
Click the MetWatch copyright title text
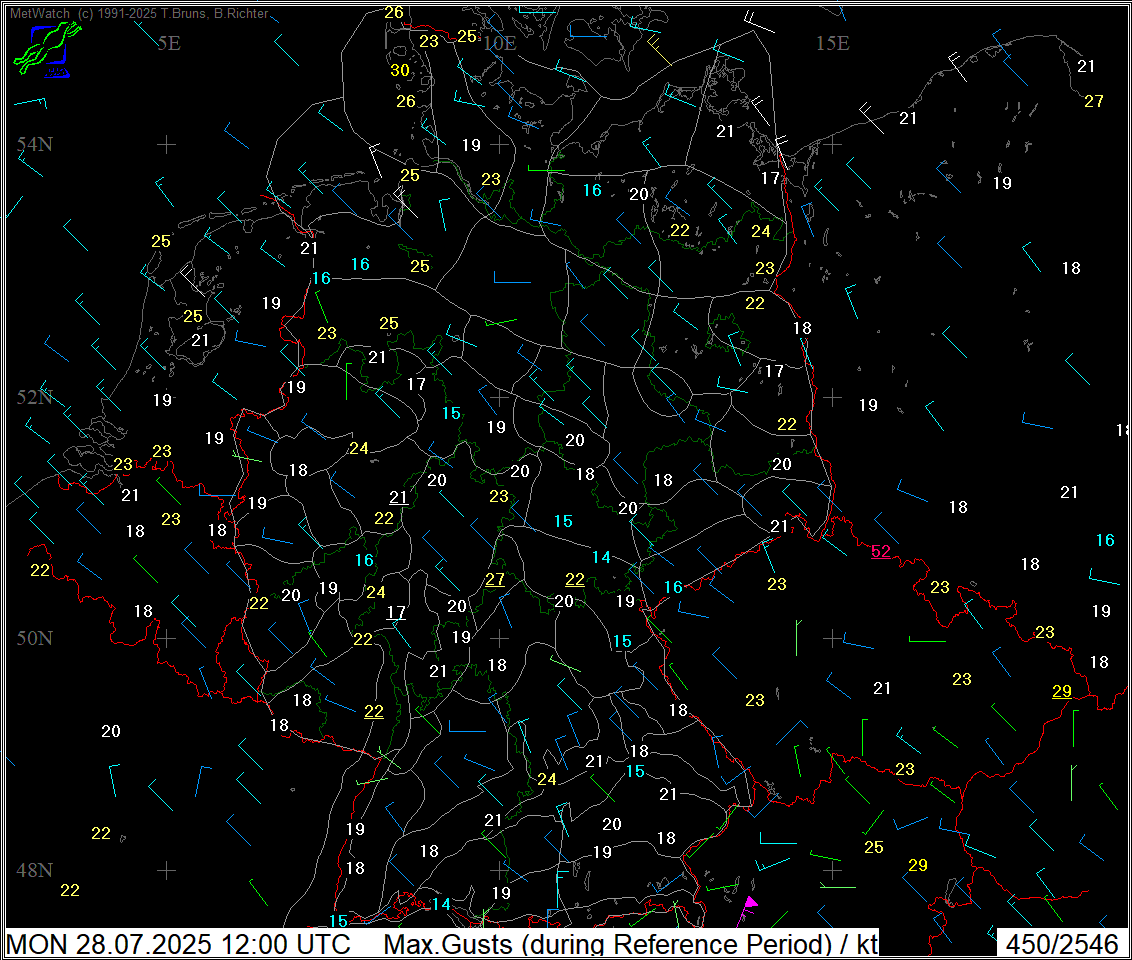coord(139,13)
